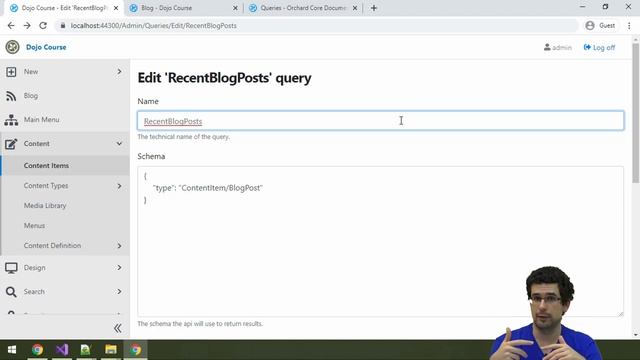640x360 pixels.
Task: Open Chrome three-dot menu
Action: pyautogui.click(x=629, y=25)
